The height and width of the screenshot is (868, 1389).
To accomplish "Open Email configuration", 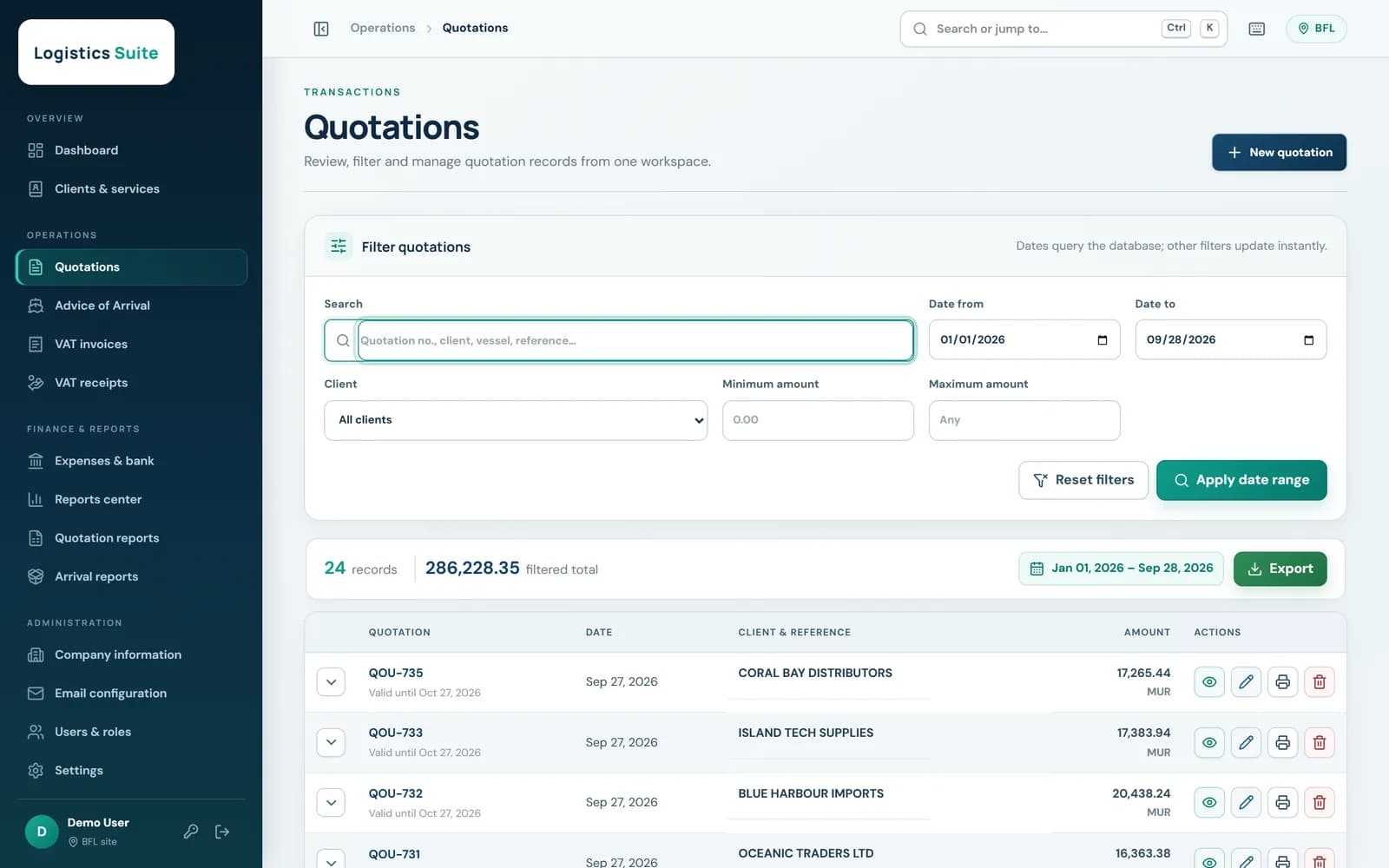I will (131, 694).
